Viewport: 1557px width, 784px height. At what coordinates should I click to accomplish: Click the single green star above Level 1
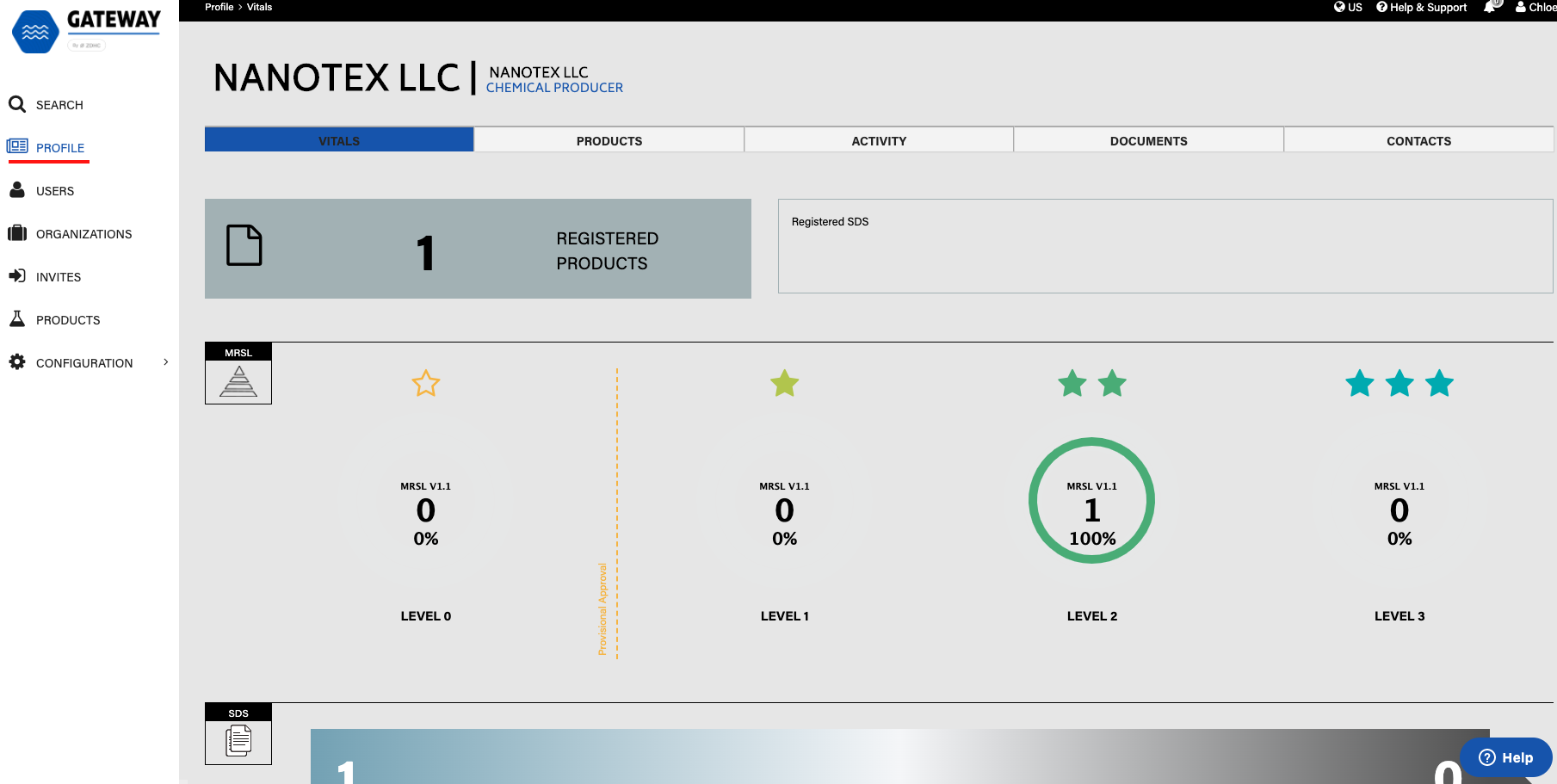pyautogui.click(x=785, y=383)
